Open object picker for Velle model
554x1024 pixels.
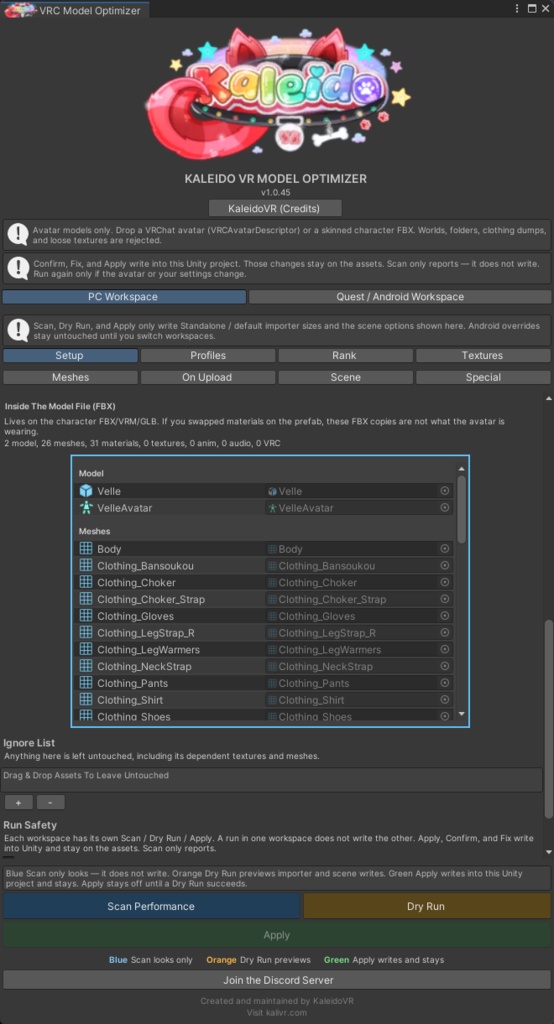[445, 491]
